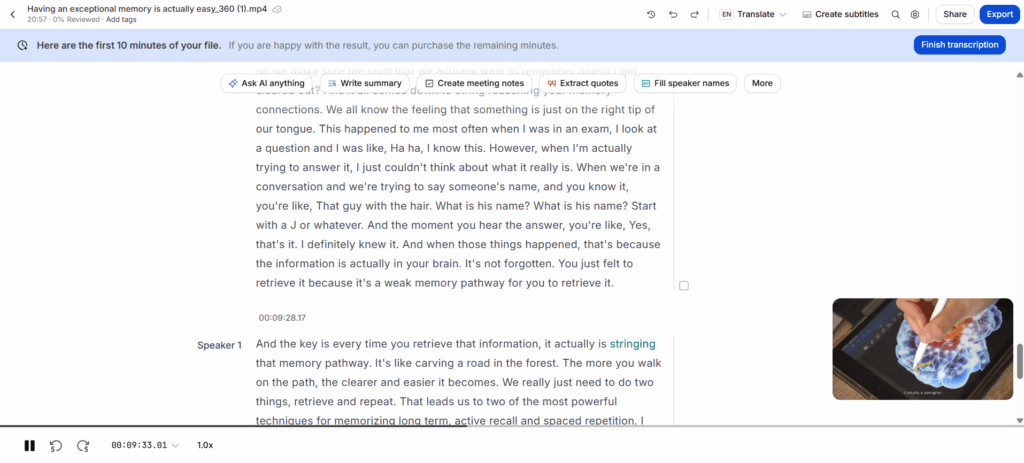
Task: Pause the playback
Action: tap(29, 445)
